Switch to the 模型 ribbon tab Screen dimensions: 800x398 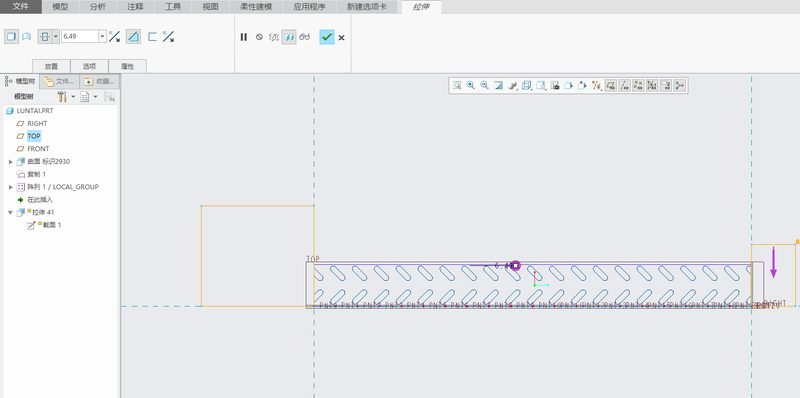tap(60, 7)
